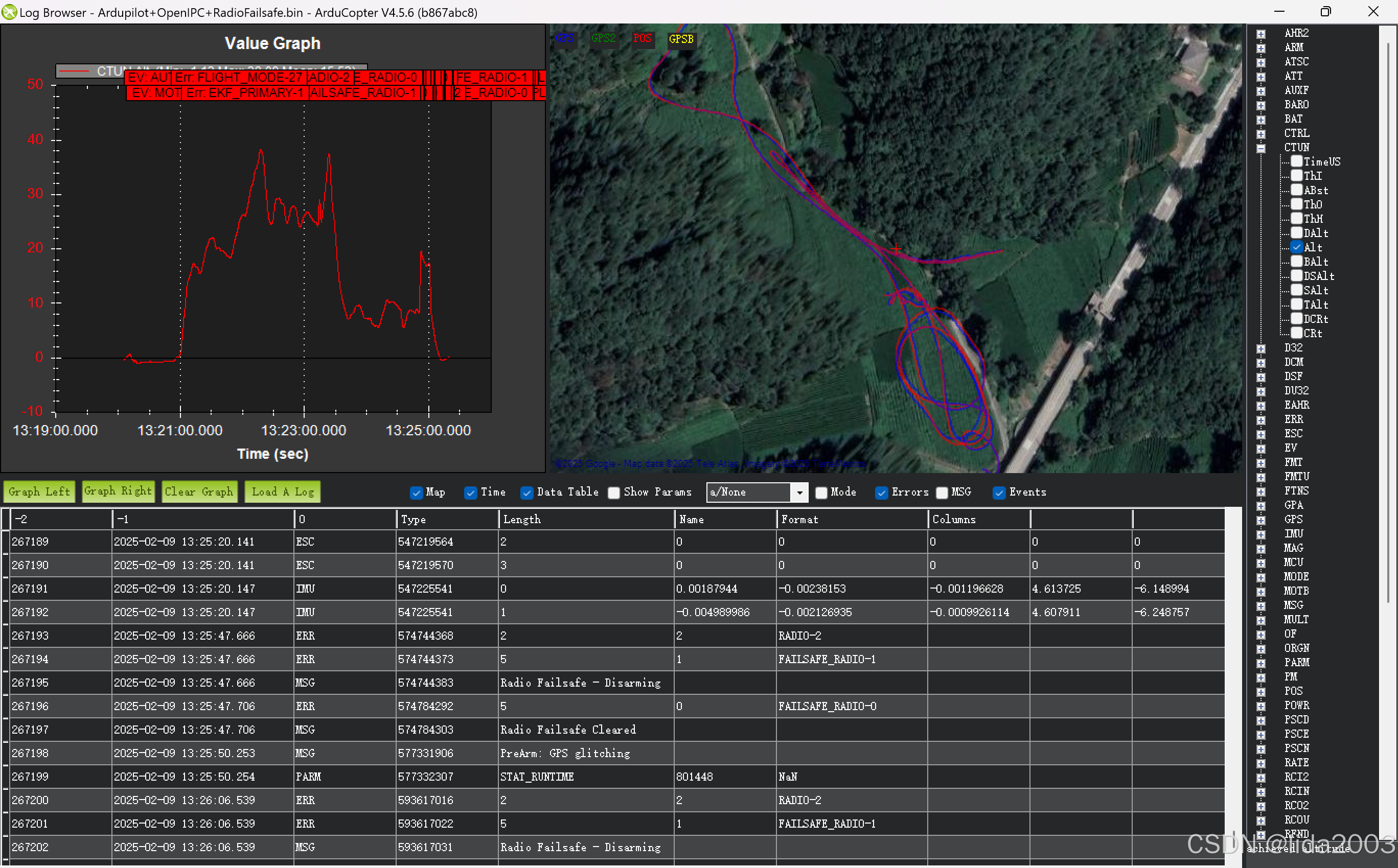1398x868 pixels.
Task: Enable the DAlt field checkbox
Action: (1296, 233)
